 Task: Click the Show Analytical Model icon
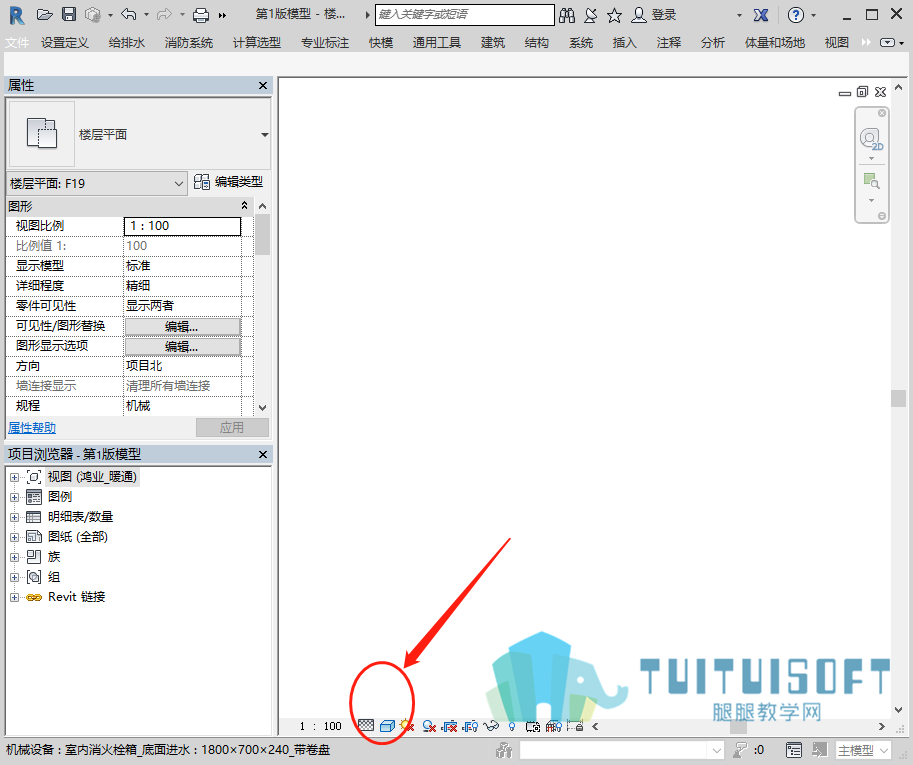554,726
